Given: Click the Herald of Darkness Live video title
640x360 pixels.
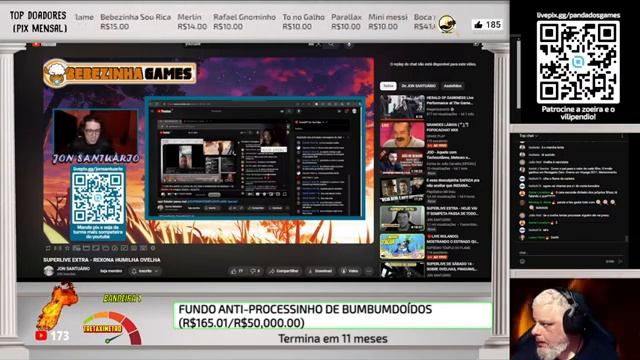Looking at the screenshot, I should (x=449, y=100).
